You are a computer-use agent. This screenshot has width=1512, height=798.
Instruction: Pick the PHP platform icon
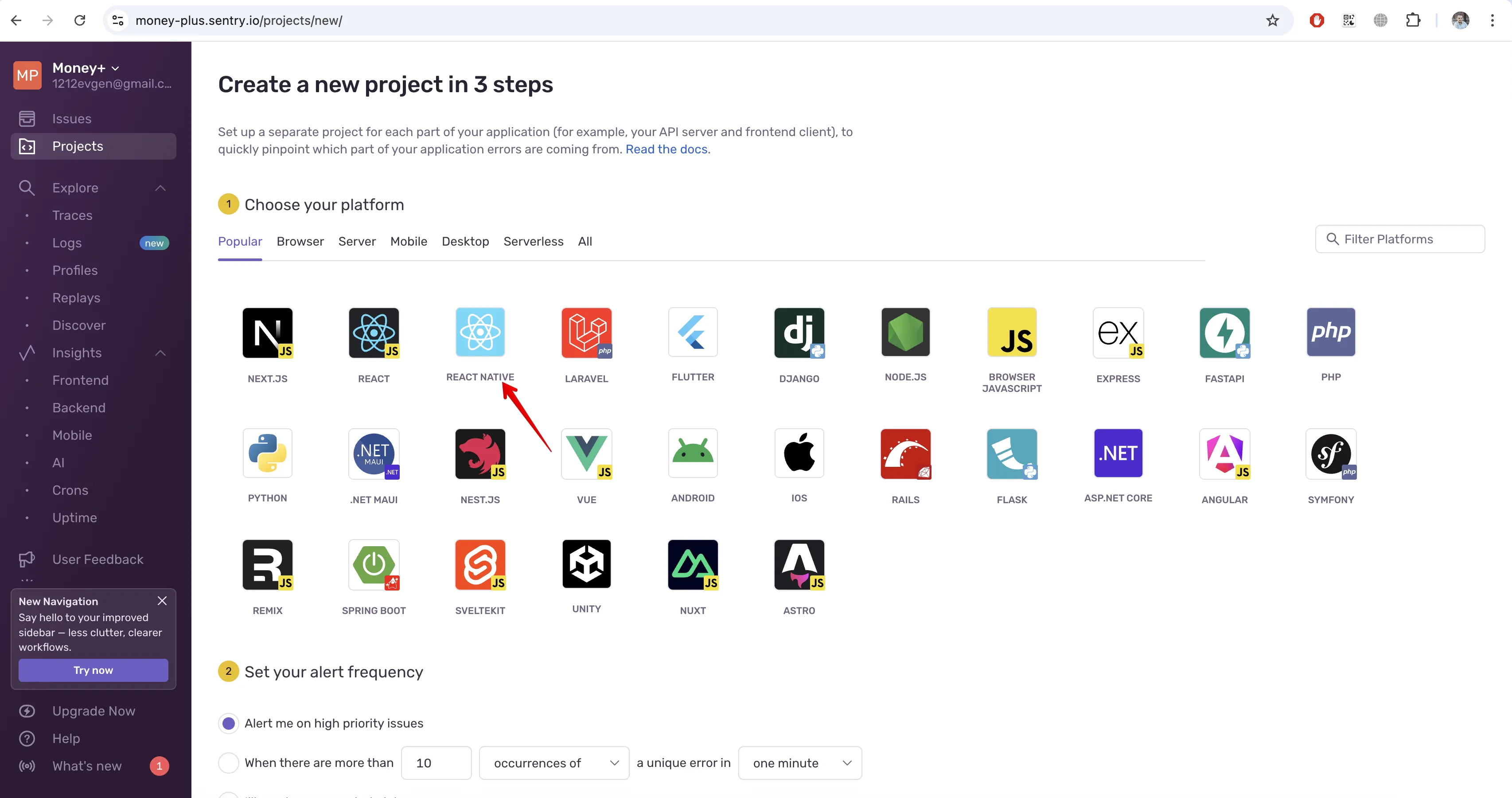point(1331,332)
